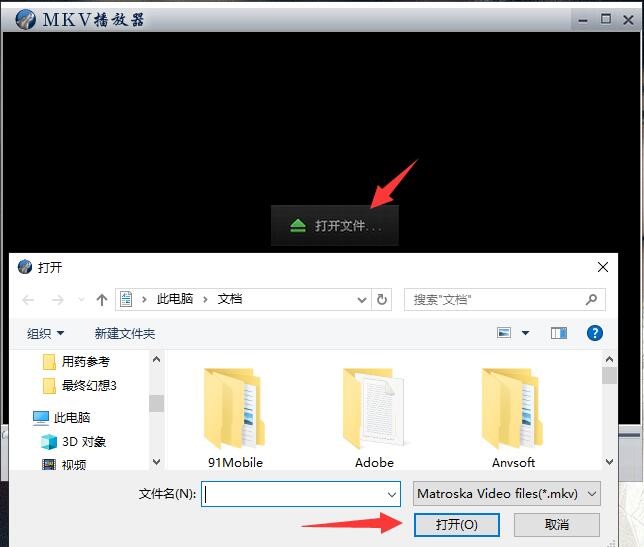Open the address bar path dropdown
Image resolution: width=644 pixels, height=547 pixels.
(x=362, y=299)
